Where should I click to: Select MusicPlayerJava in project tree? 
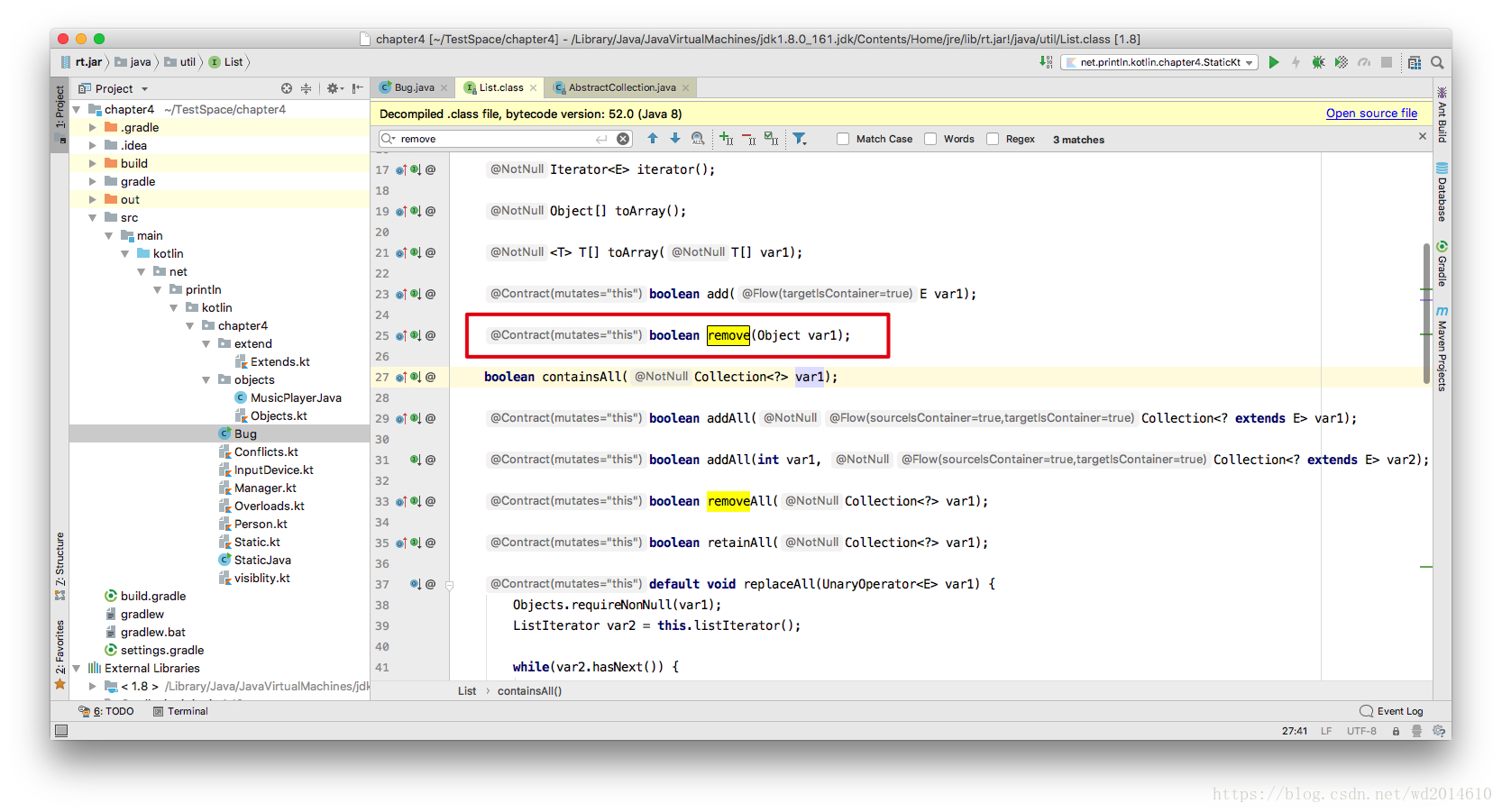pyautogui.click(x=296, y=397)
